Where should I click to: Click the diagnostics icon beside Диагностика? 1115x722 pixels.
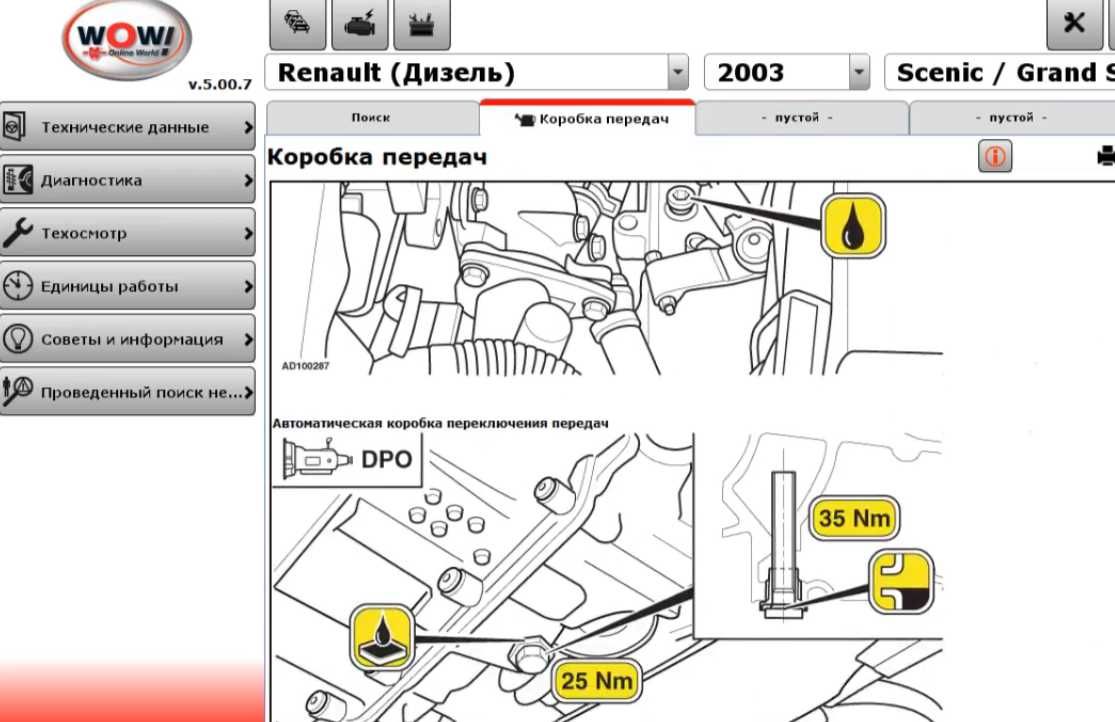point(16,180)
